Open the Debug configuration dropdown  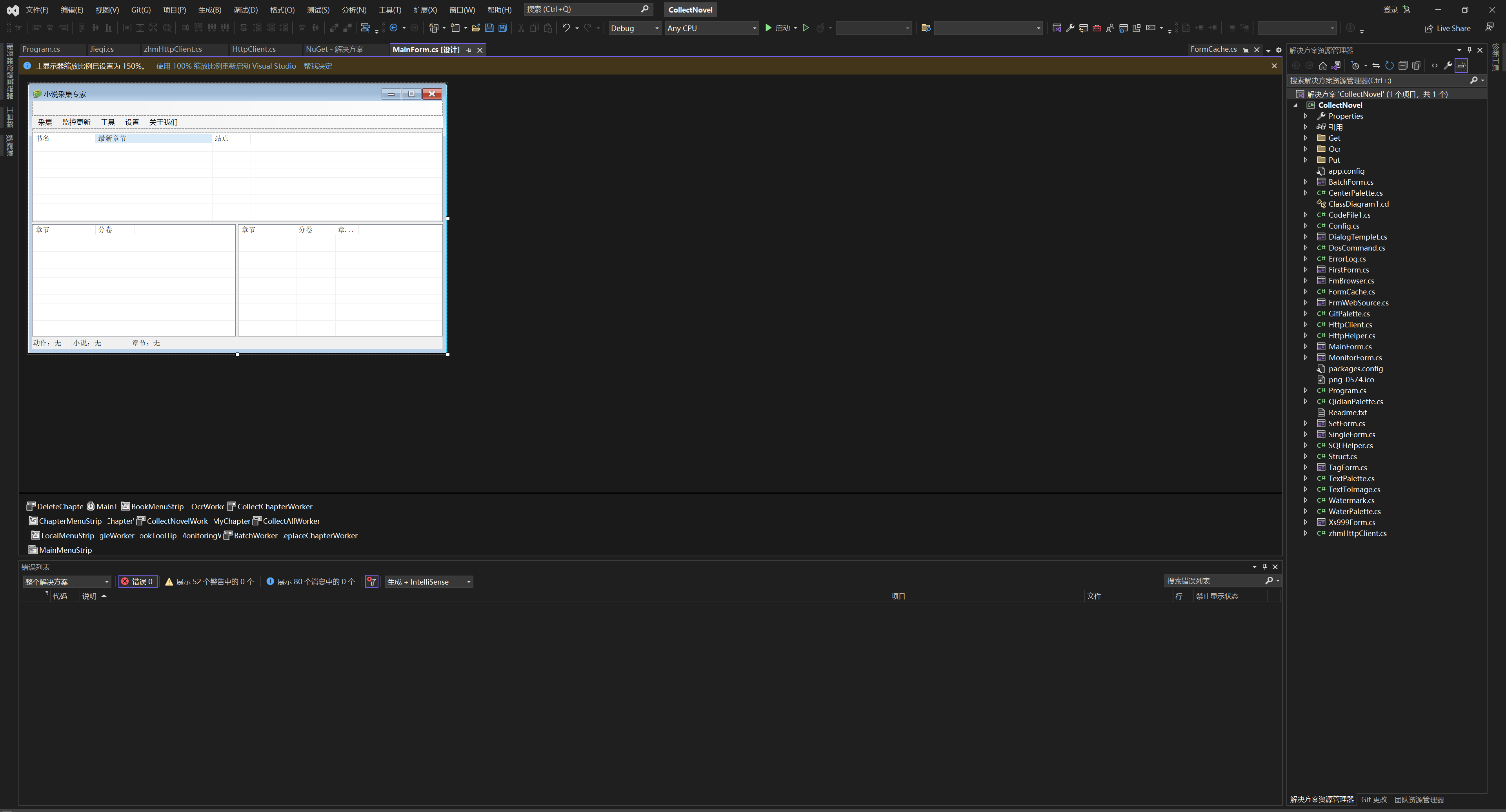[635, 28]
